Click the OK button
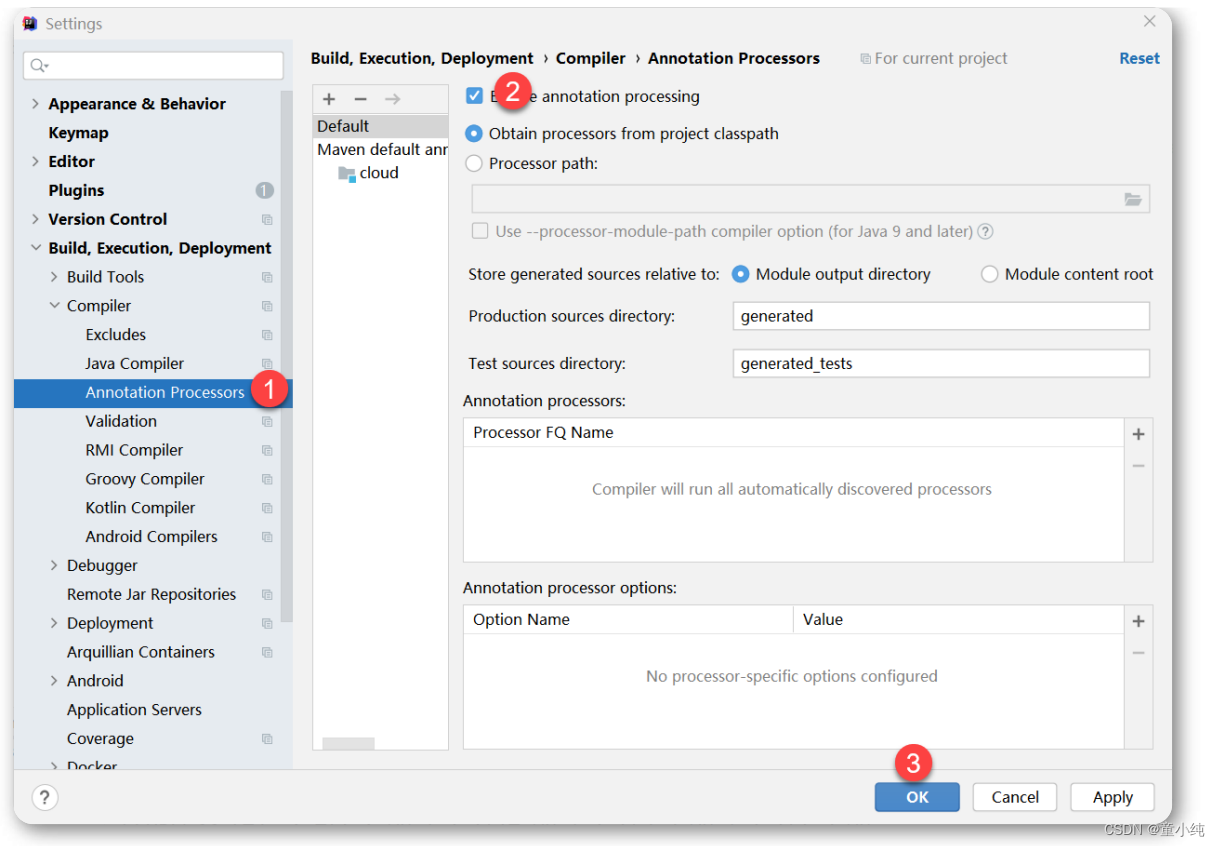Screen dimensions: 1220x846 (x=917, y=797)
